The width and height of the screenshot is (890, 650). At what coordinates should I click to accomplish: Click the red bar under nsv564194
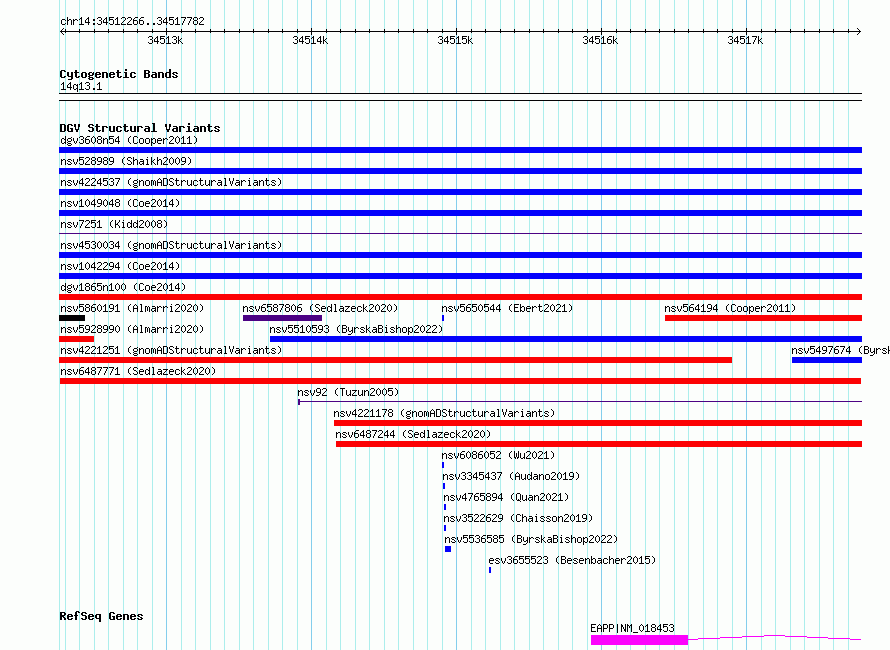click(x=763, y=318)
